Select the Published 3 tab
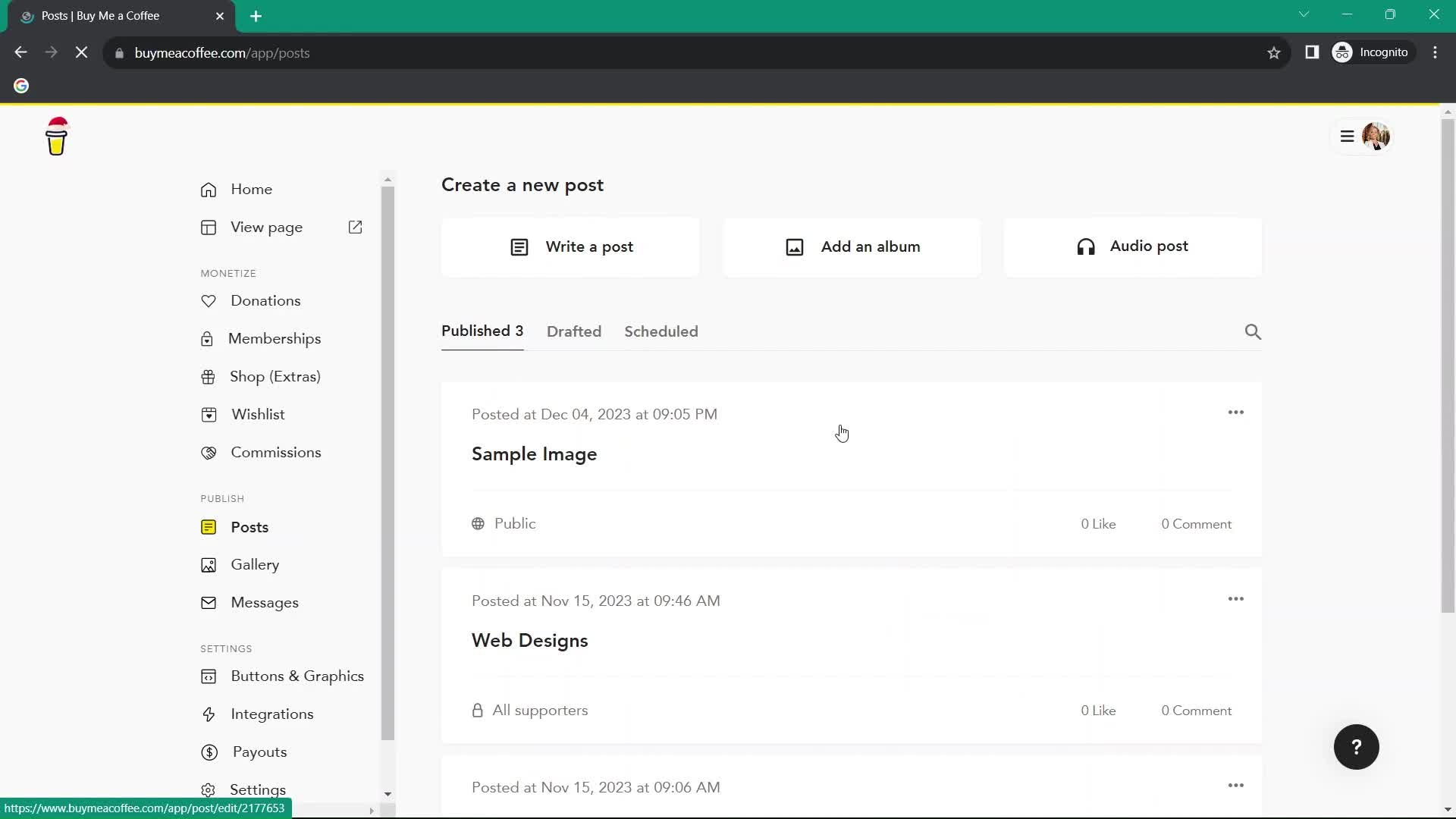Viewport: 1456px width, 819px height. click(x=482, y=331)
